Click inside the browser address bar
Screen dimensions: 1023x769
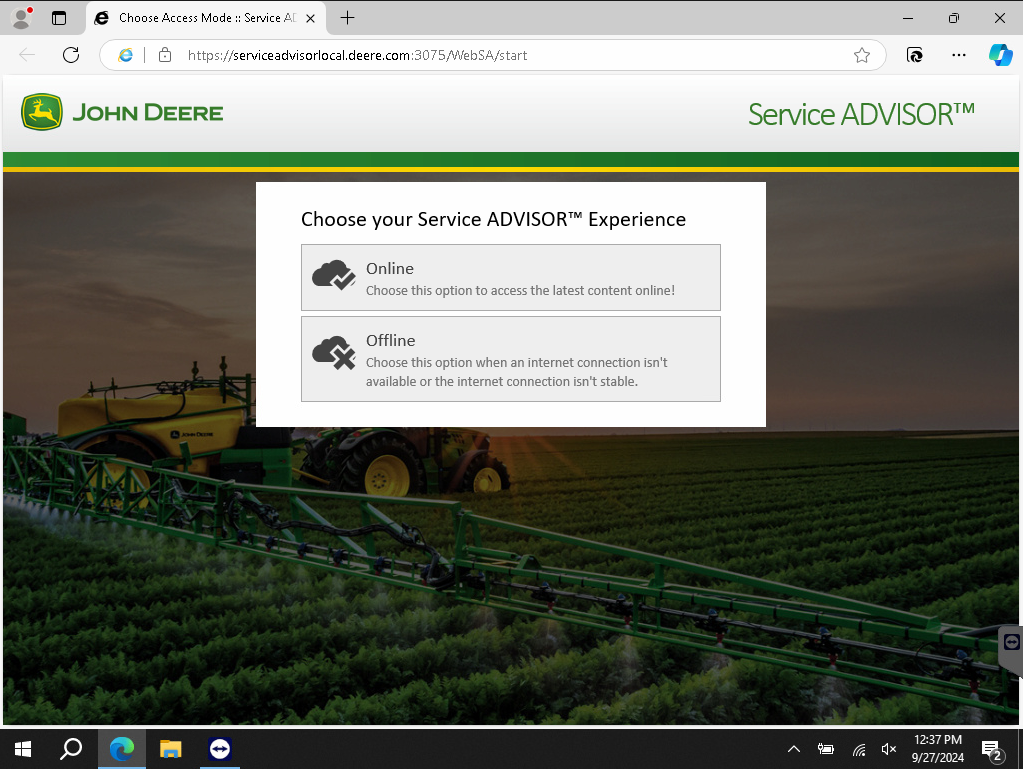[500, 55]
